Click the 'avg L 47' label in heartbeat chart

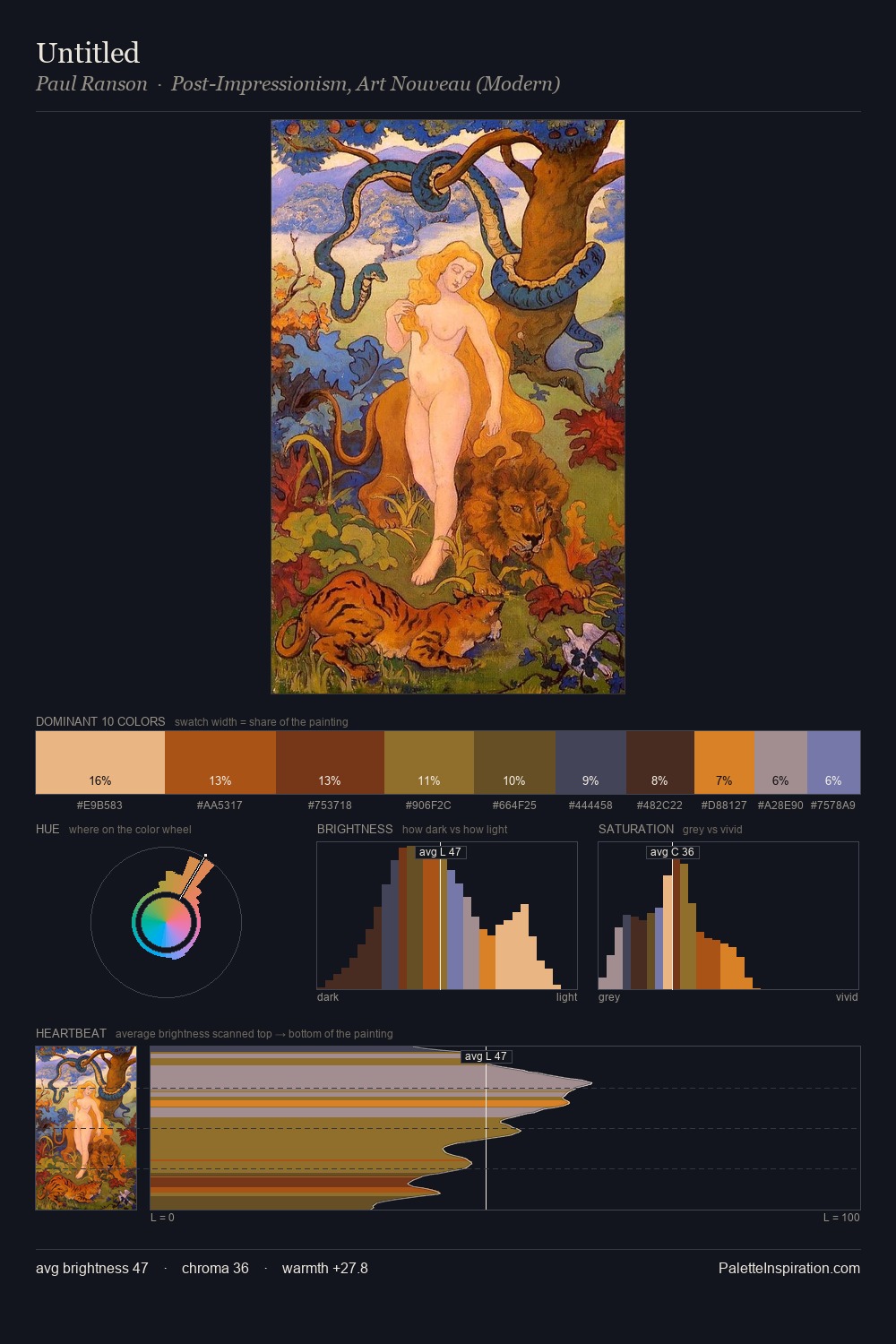tap(487, 1056)
